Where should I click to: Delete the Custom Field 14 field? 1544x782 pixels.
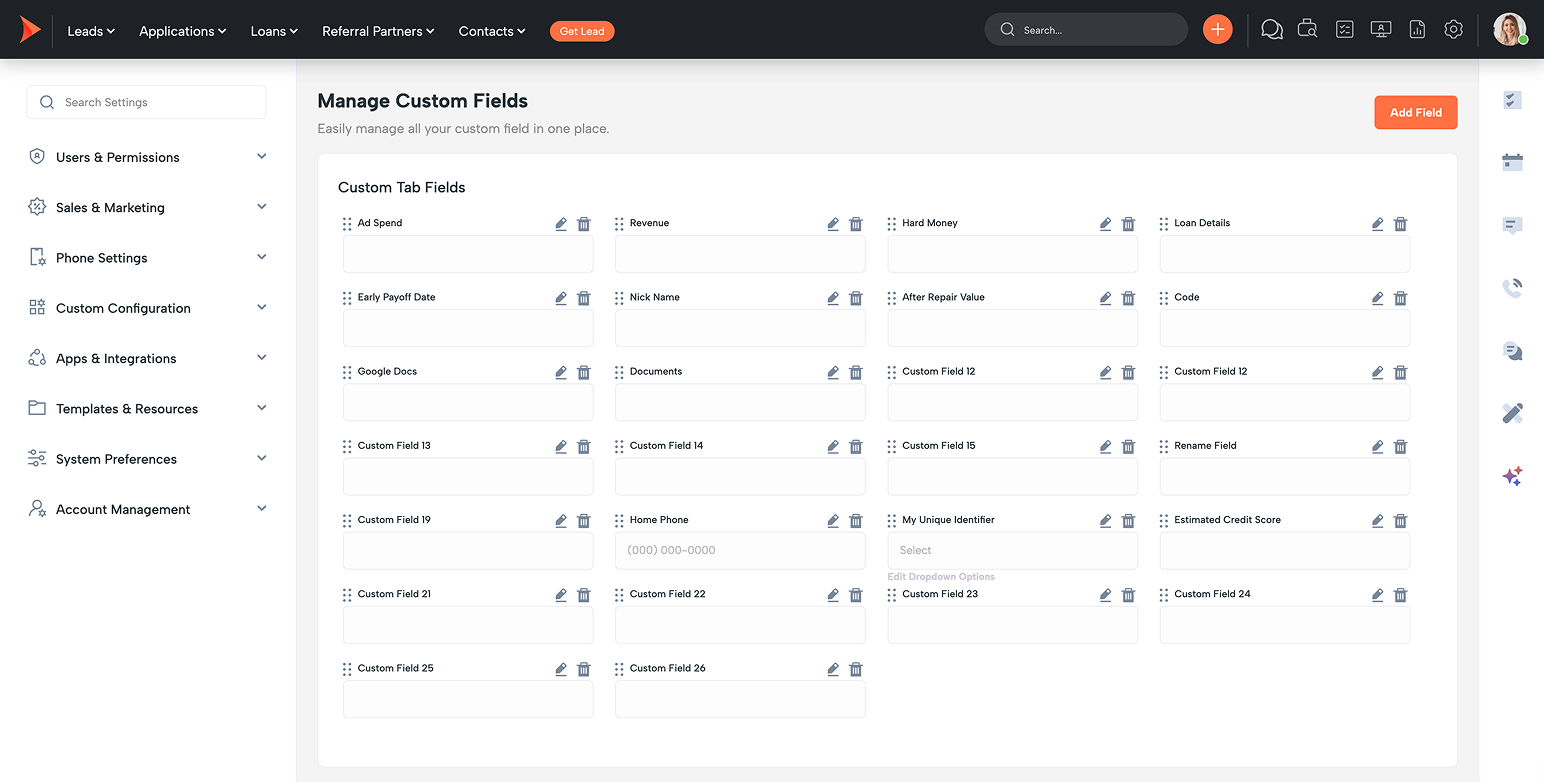(x=856, y=446)
